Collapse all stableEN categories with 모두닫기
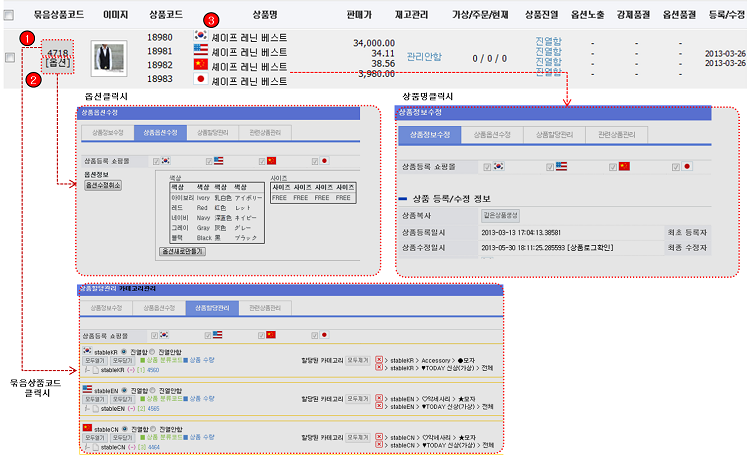Viewport: 748px width, 456px height. pyautogui.click(x=122, y=400)
